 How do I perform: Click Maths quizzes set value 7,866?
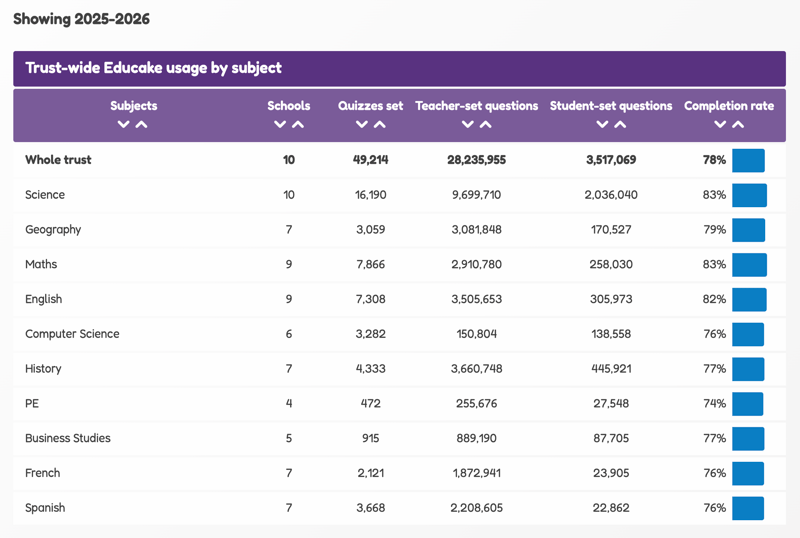click(370, 264)
